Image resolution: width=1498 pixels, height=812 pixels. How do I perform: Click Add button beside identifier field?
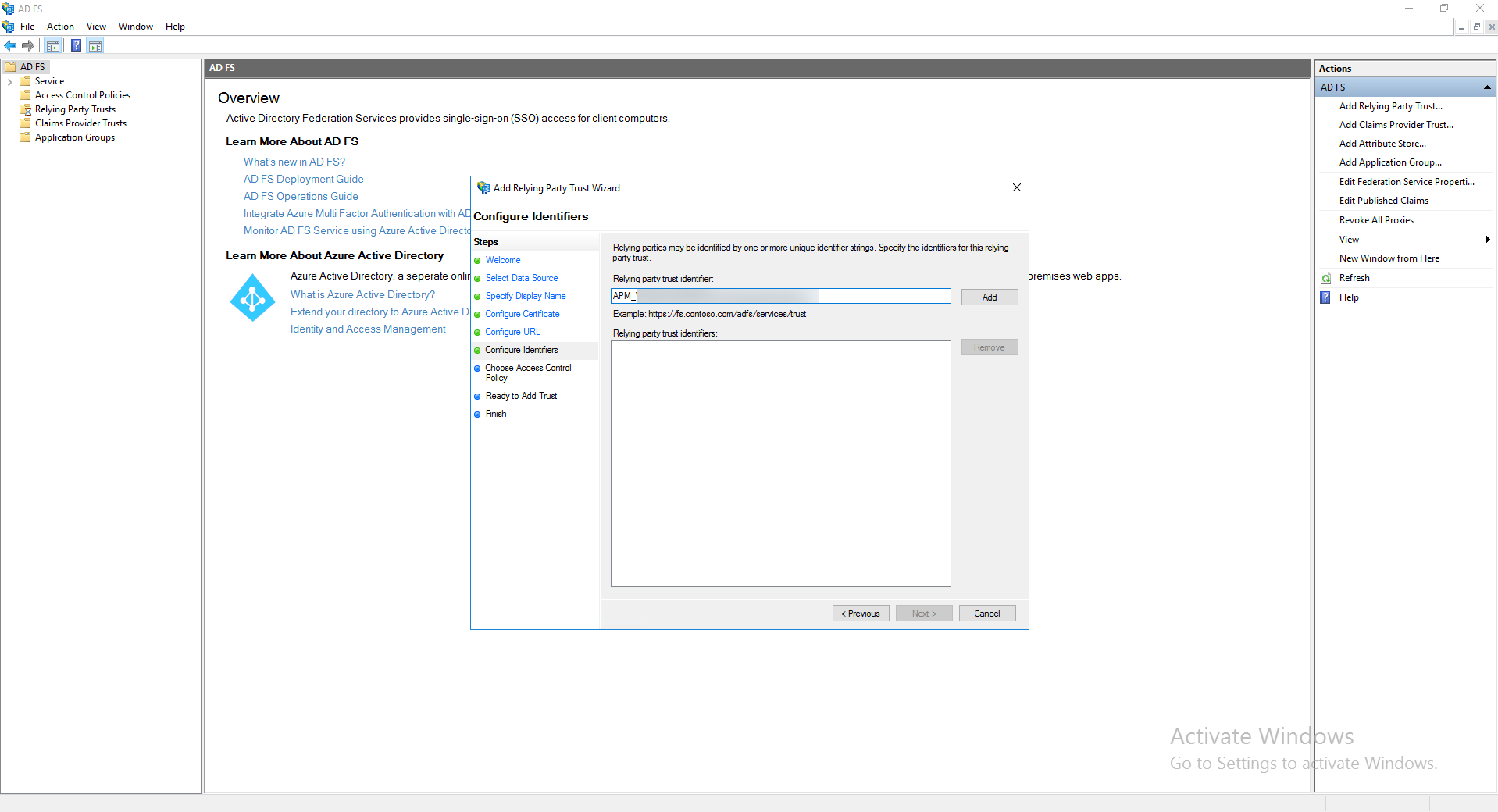pos(989,297)
